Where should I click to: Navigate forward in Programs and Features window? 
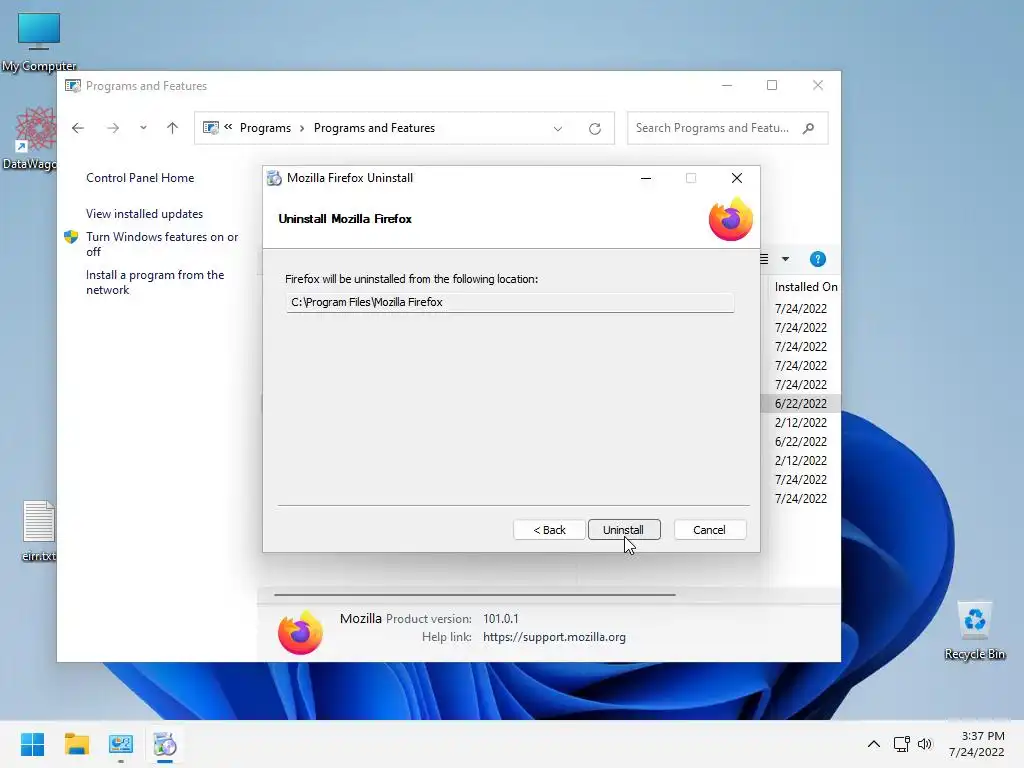tap(113, 128)
